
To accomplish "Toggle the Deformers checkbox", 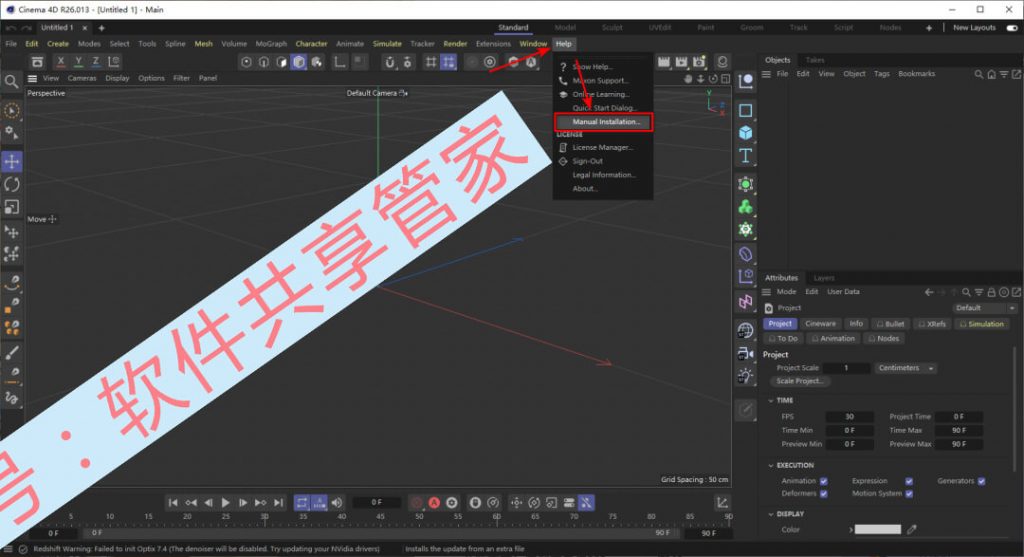I will click(x=824, y=494).
